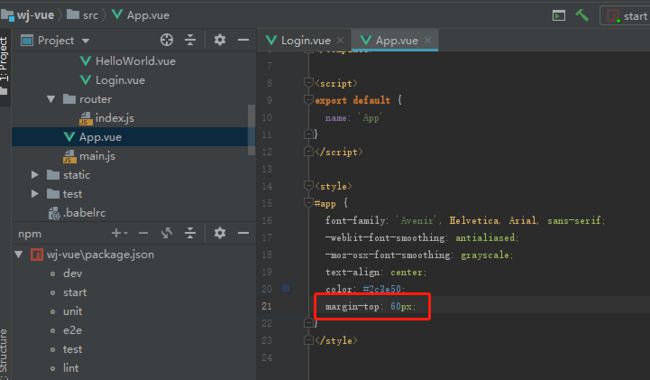Select the start npm script

click(75, 293)
